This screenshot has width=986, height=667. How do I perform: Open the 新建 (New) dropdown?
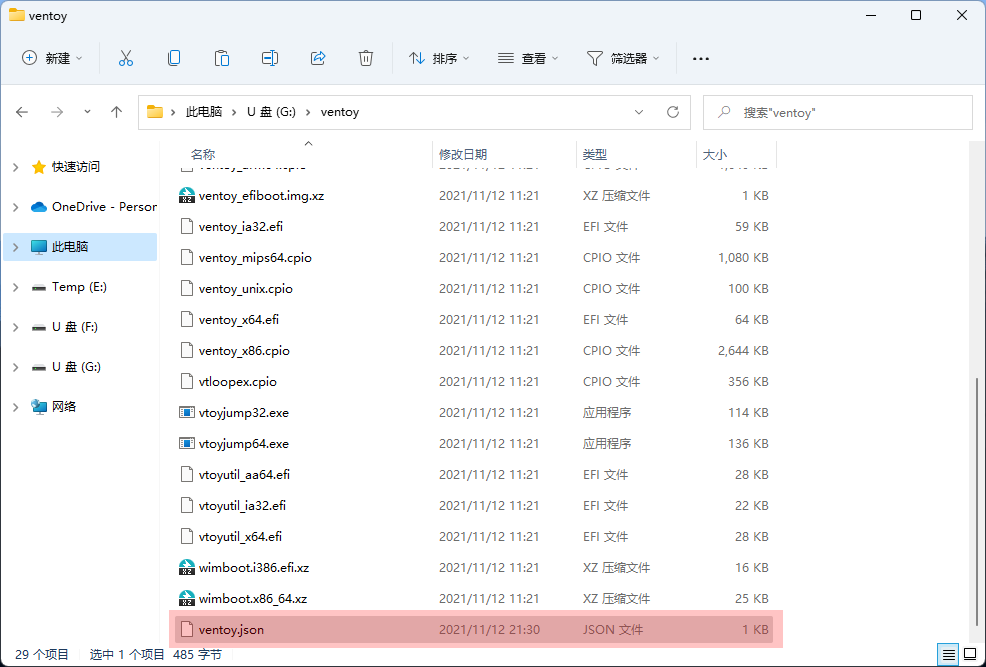tap(52, 58)
